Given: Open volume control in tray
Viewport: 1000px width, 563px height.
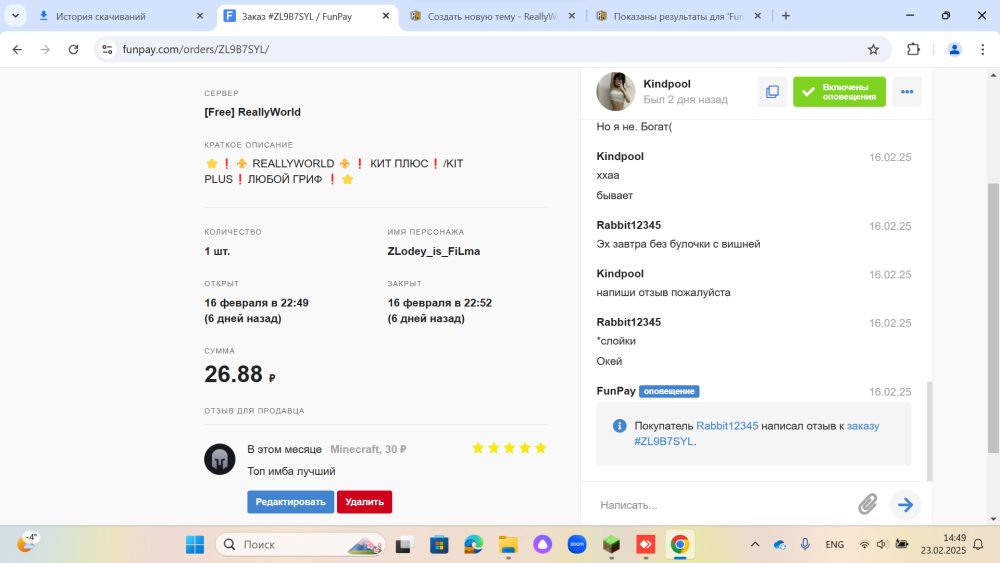Looking at the screenshot, I should point(882,545).
